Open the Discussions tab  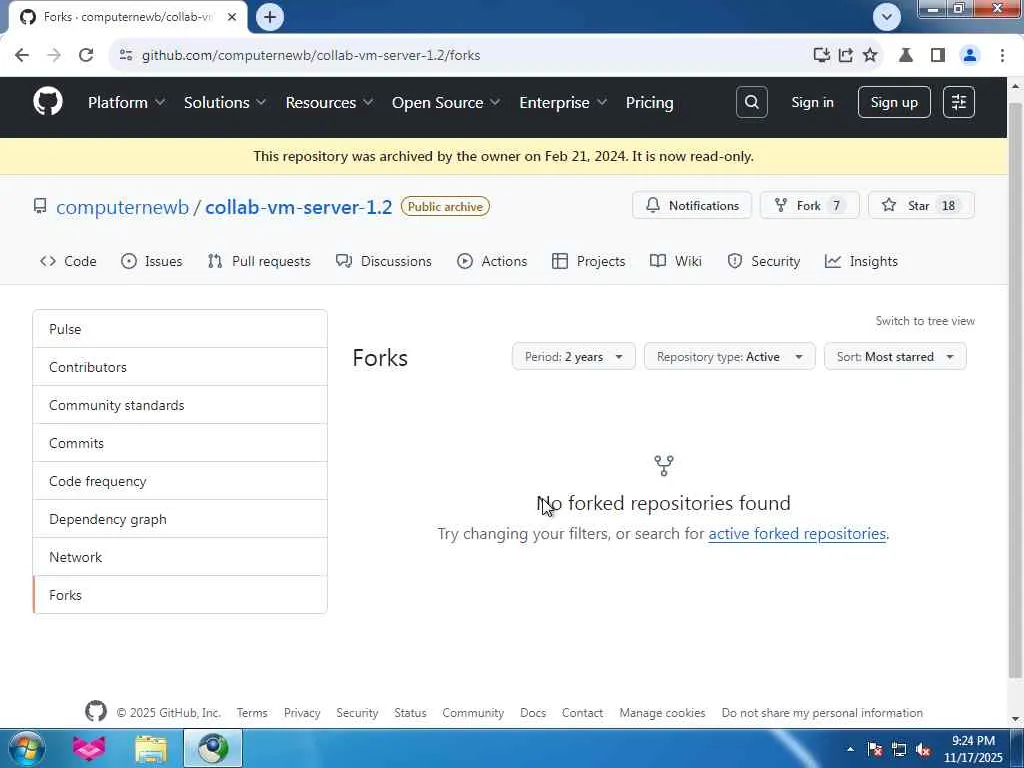point(384,261)
